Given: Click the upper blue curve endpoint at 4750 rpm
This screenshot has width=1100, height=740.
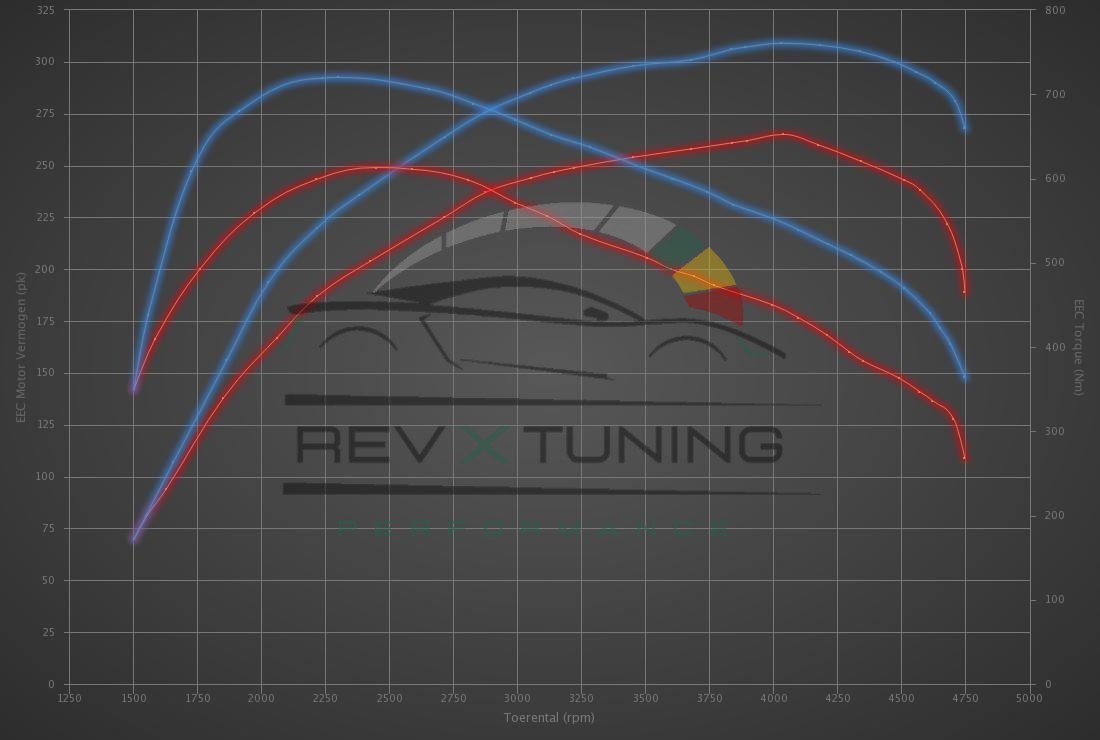Looking at the screenshot, I should [965, 128].
